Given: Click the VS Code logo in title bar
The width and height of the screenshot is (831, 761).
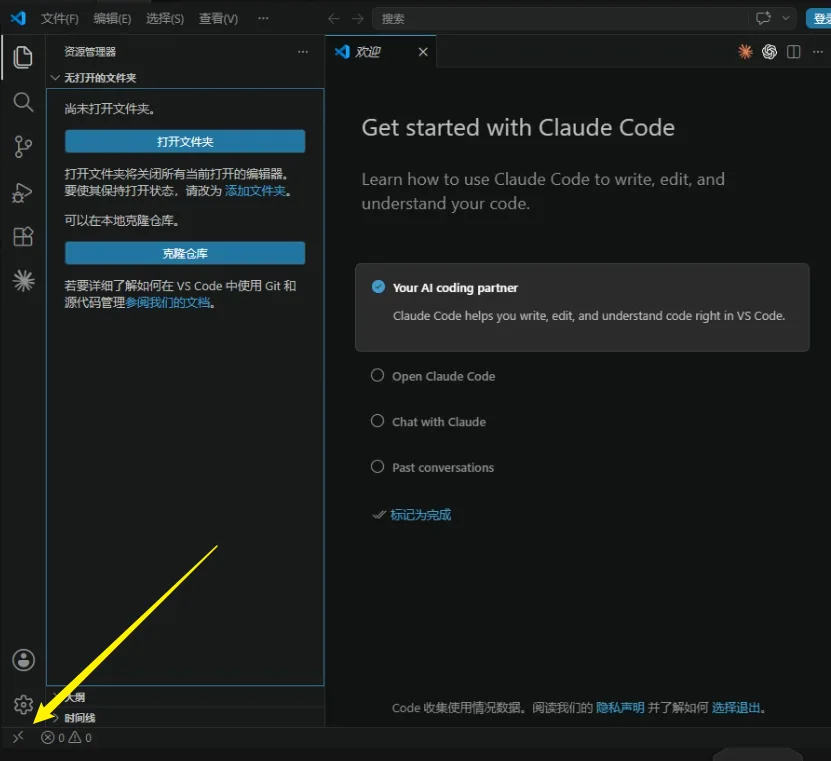Looking at the screenshot, I should pos(18,18).
